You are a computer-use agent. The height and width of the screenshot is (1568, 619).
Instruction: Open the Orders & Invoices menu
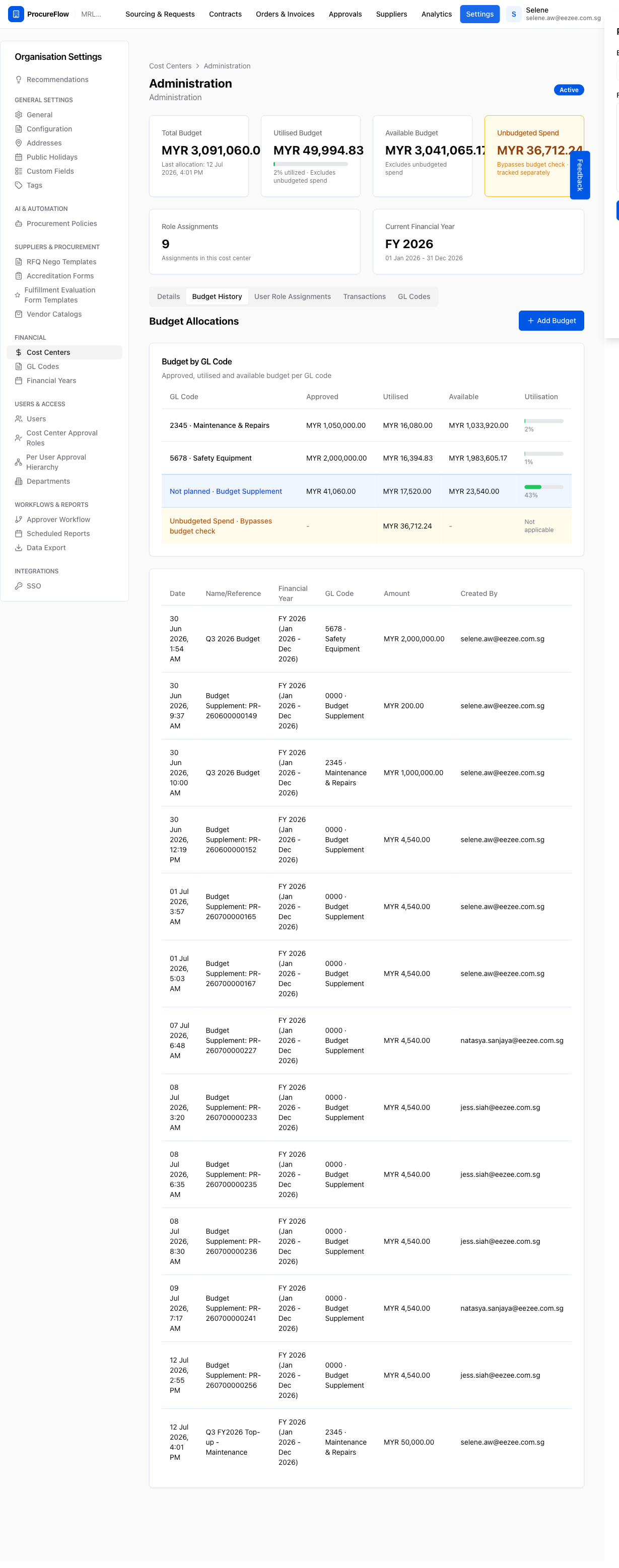pyautogui.click(x=285, y=14)
